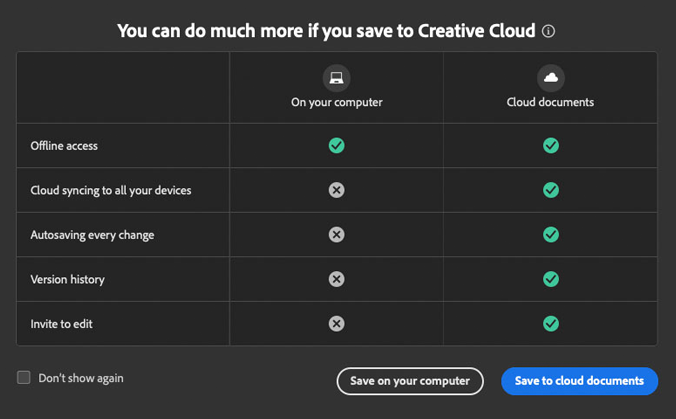Click Cloud syncing checkmark under Cloud documents
The image size is (676, 419).
[x=551, y=190]
